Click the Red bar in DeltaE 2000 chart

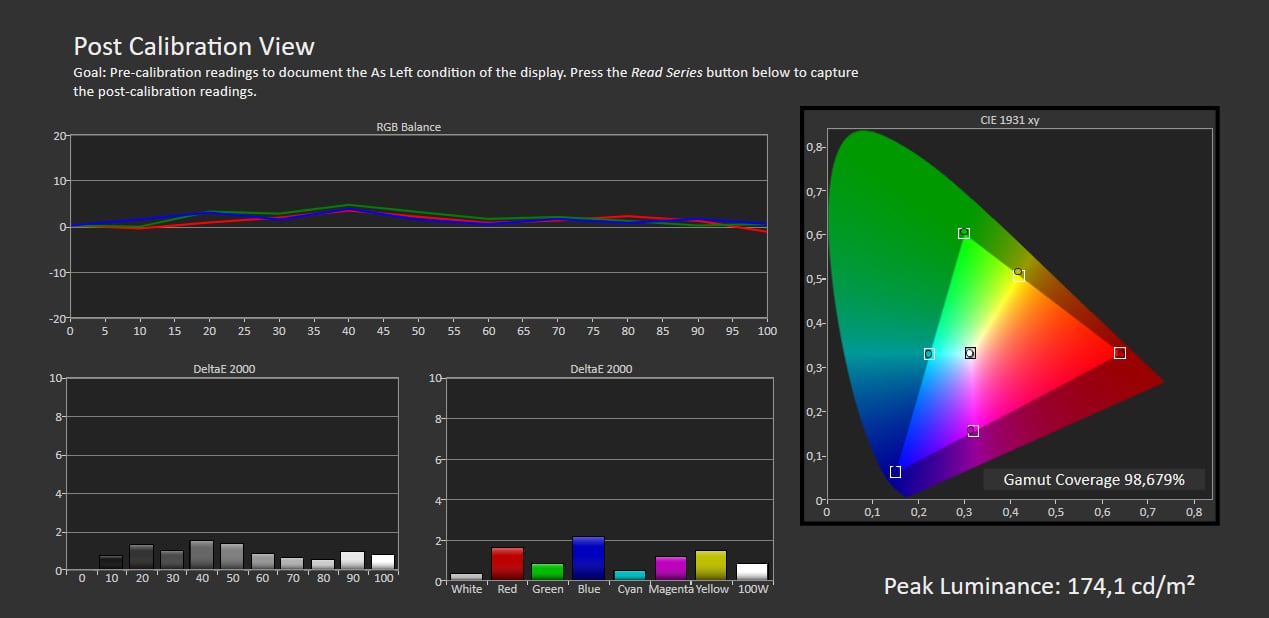coord(507,564)
